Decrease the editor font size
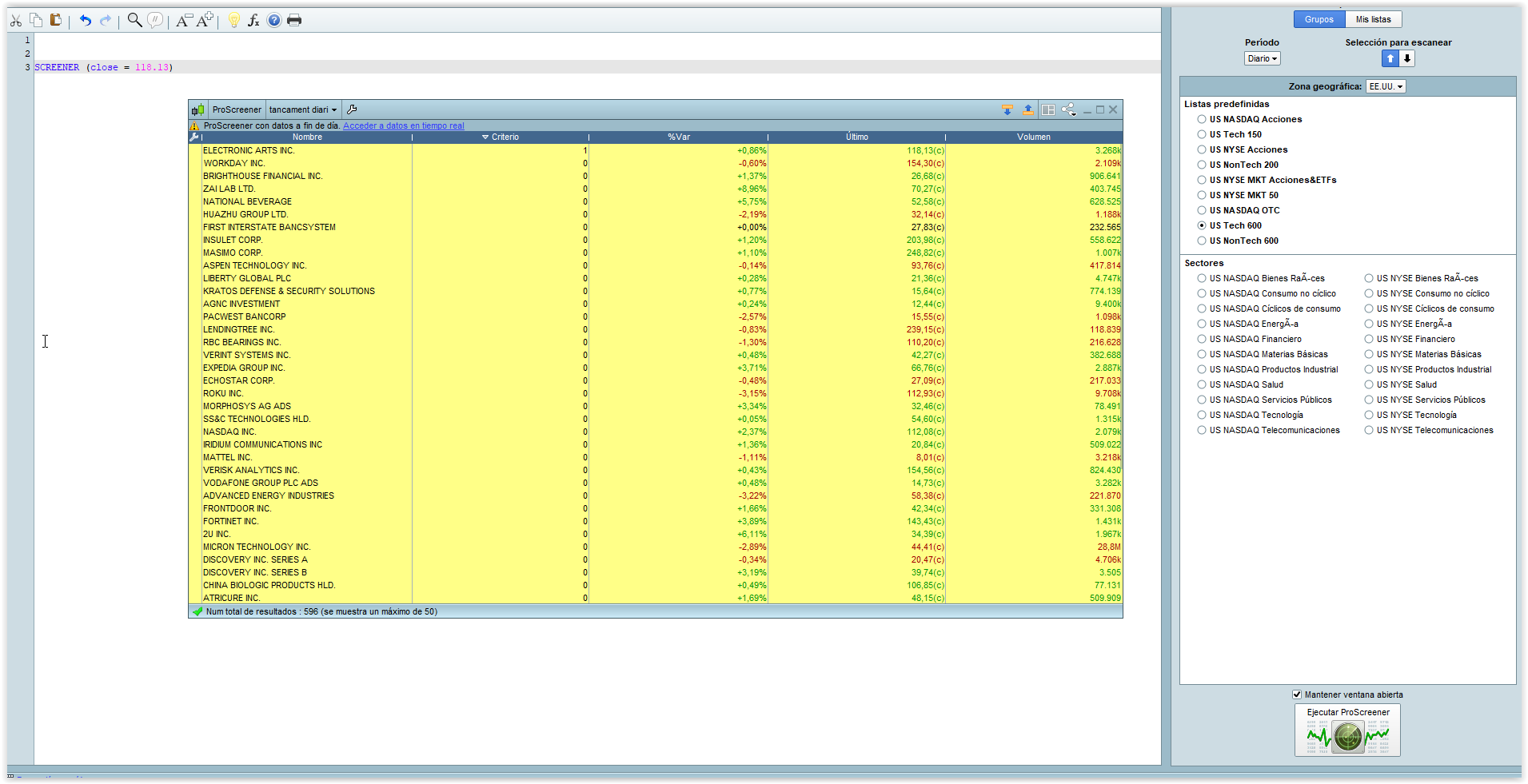Image resolution: width=1528 pixels, height=784 pixels. pos(184,20)
